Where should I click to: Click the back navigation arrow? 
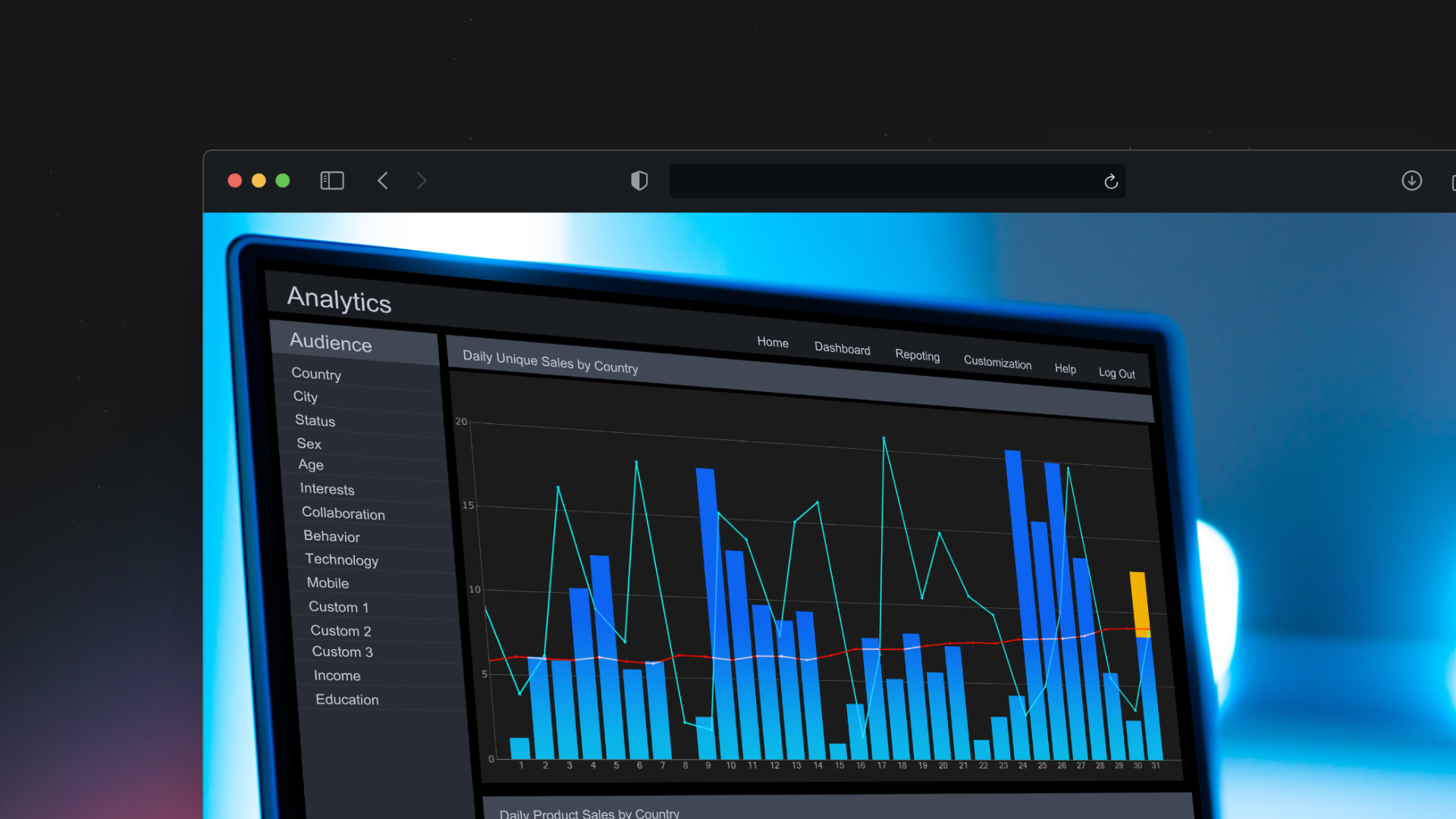point(383,180)
